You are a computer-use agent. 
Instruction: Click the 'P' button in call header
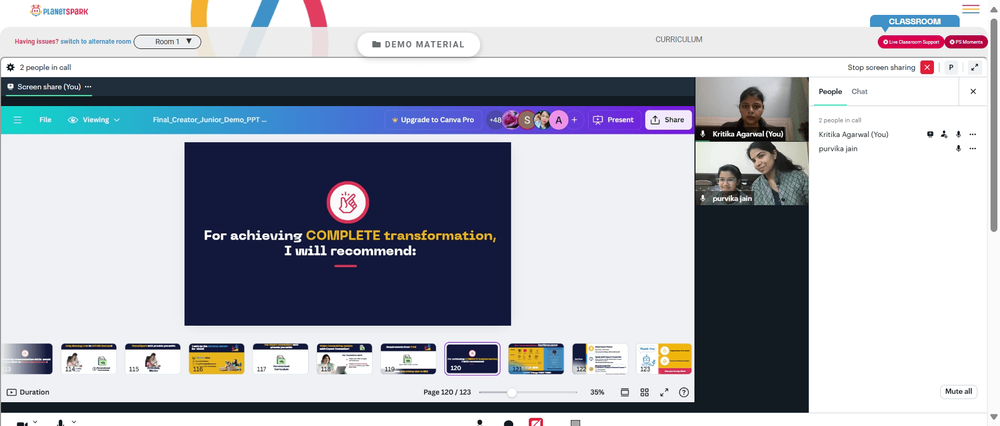(951, 67)
